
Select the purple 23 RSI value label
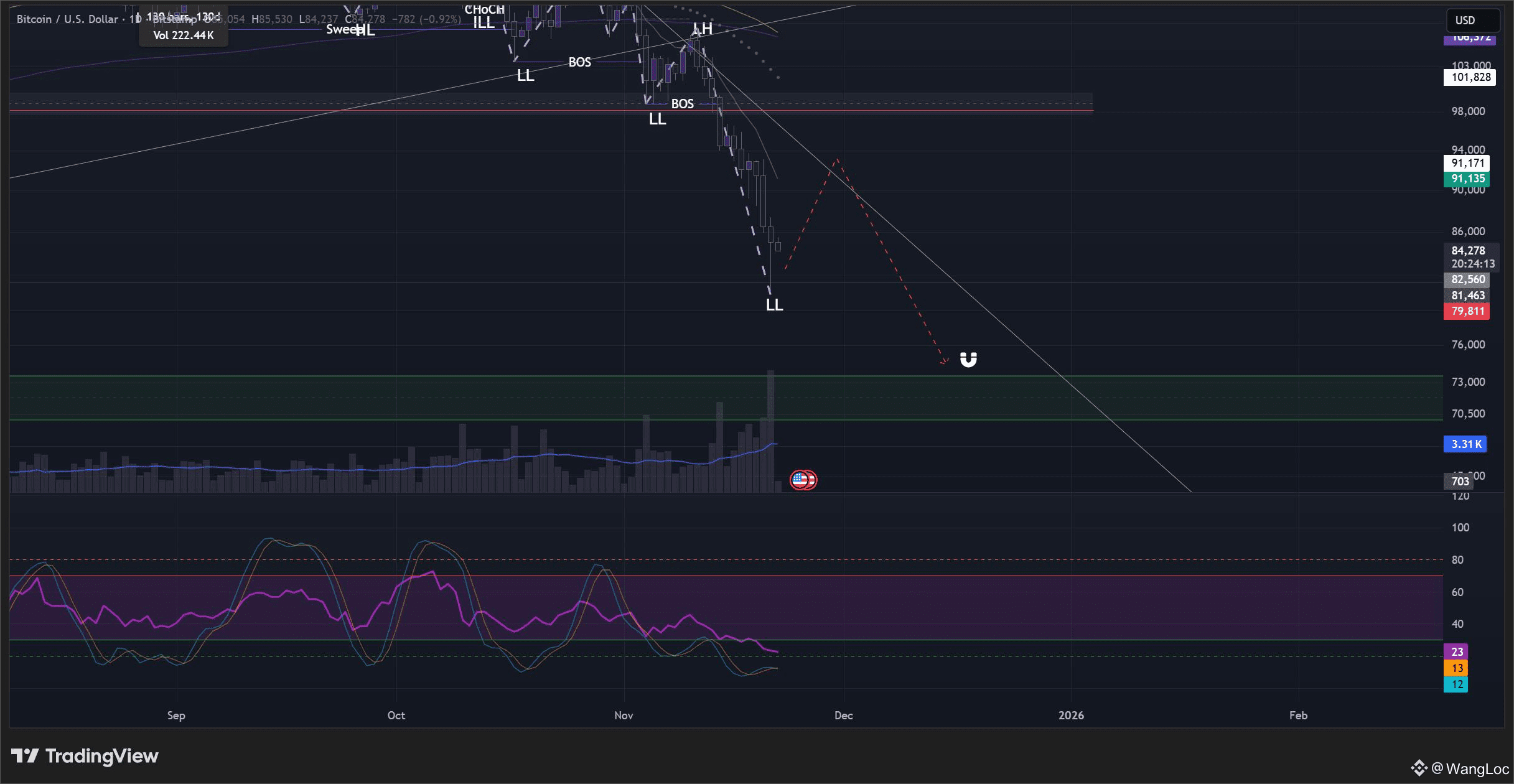[x=1456, y=651]
